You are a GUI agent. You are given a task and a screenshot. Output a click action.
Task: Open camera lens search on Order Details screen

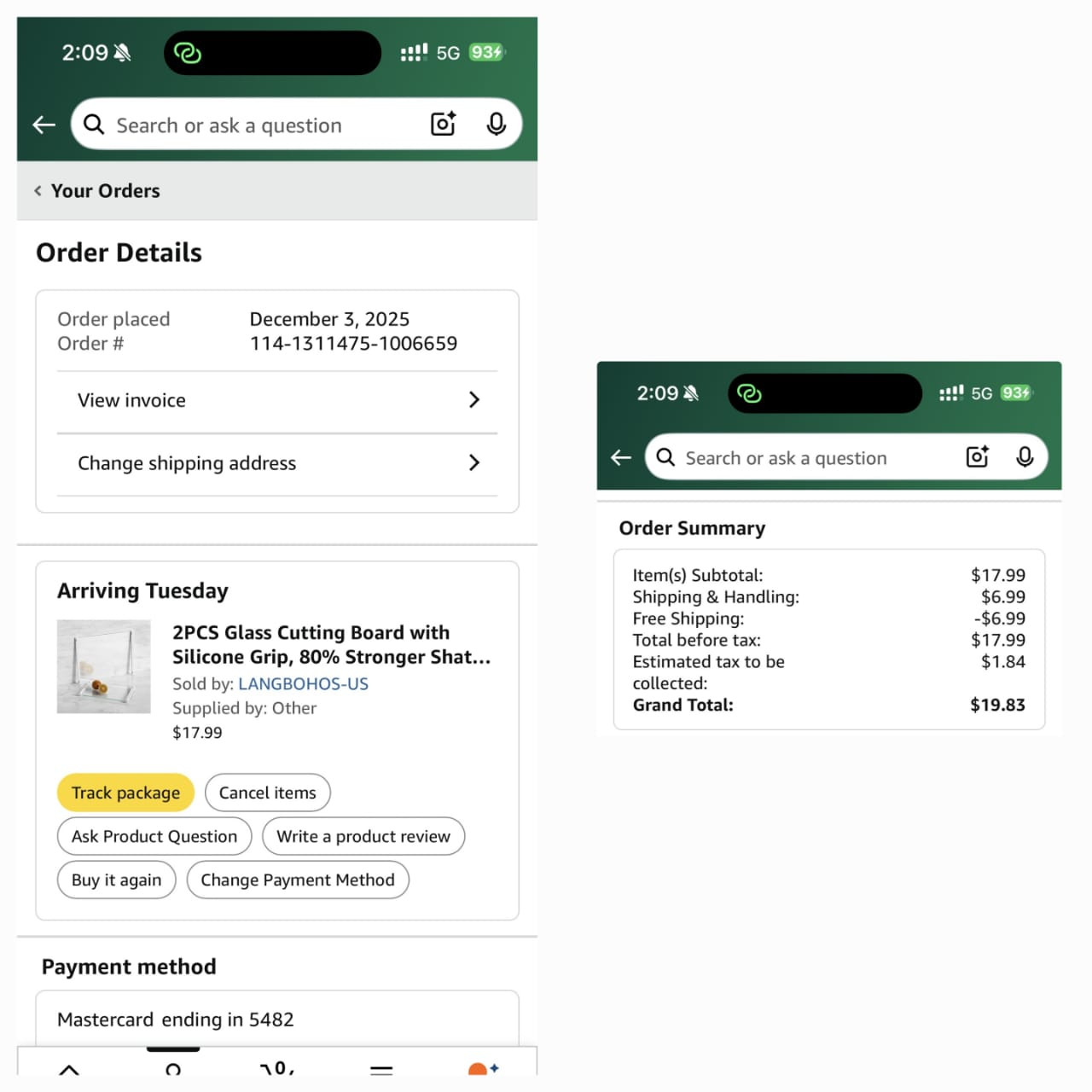point(443,125)
